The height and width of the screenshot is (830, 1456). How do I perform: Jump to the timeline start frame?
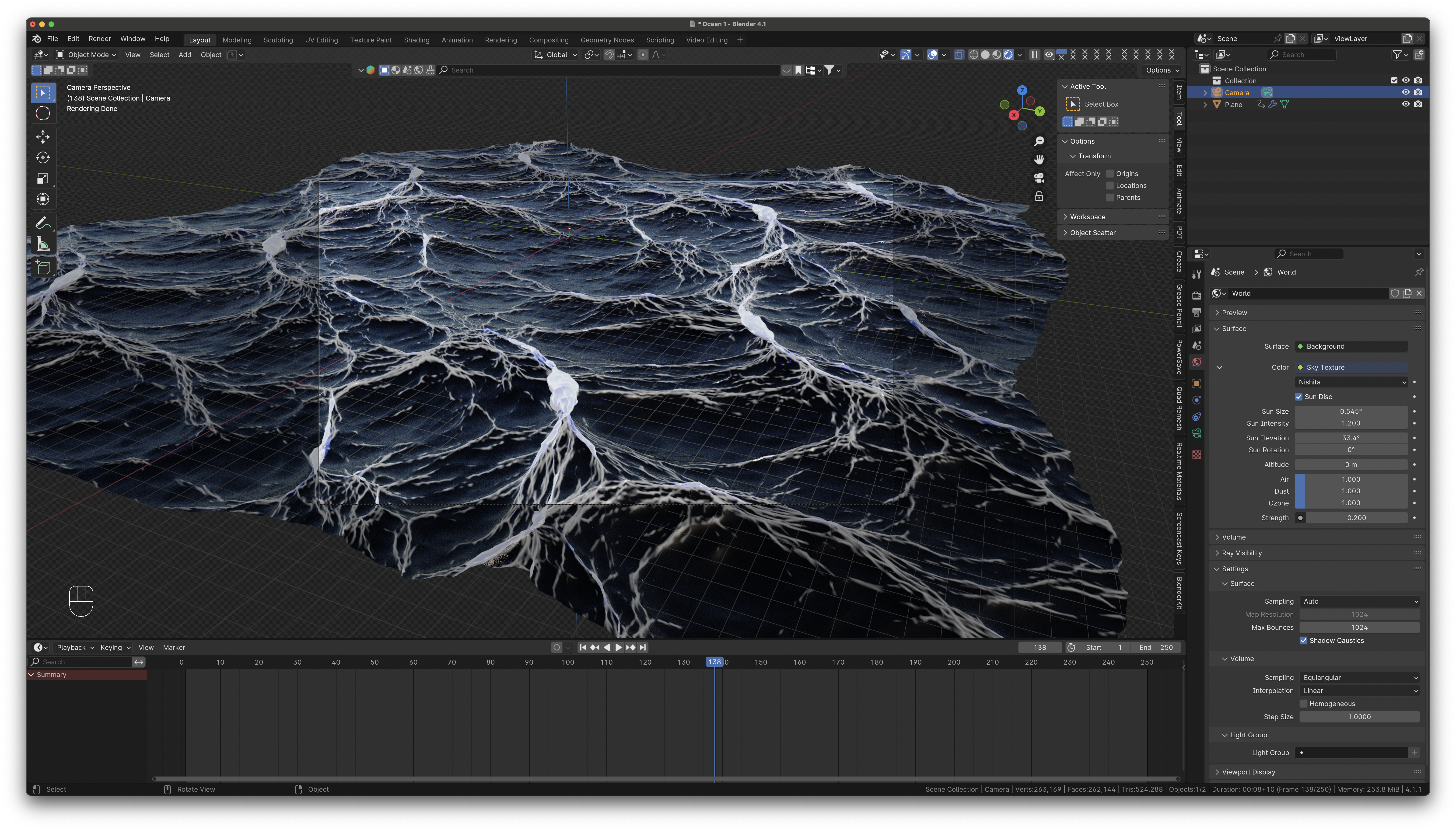coord(583,648)
